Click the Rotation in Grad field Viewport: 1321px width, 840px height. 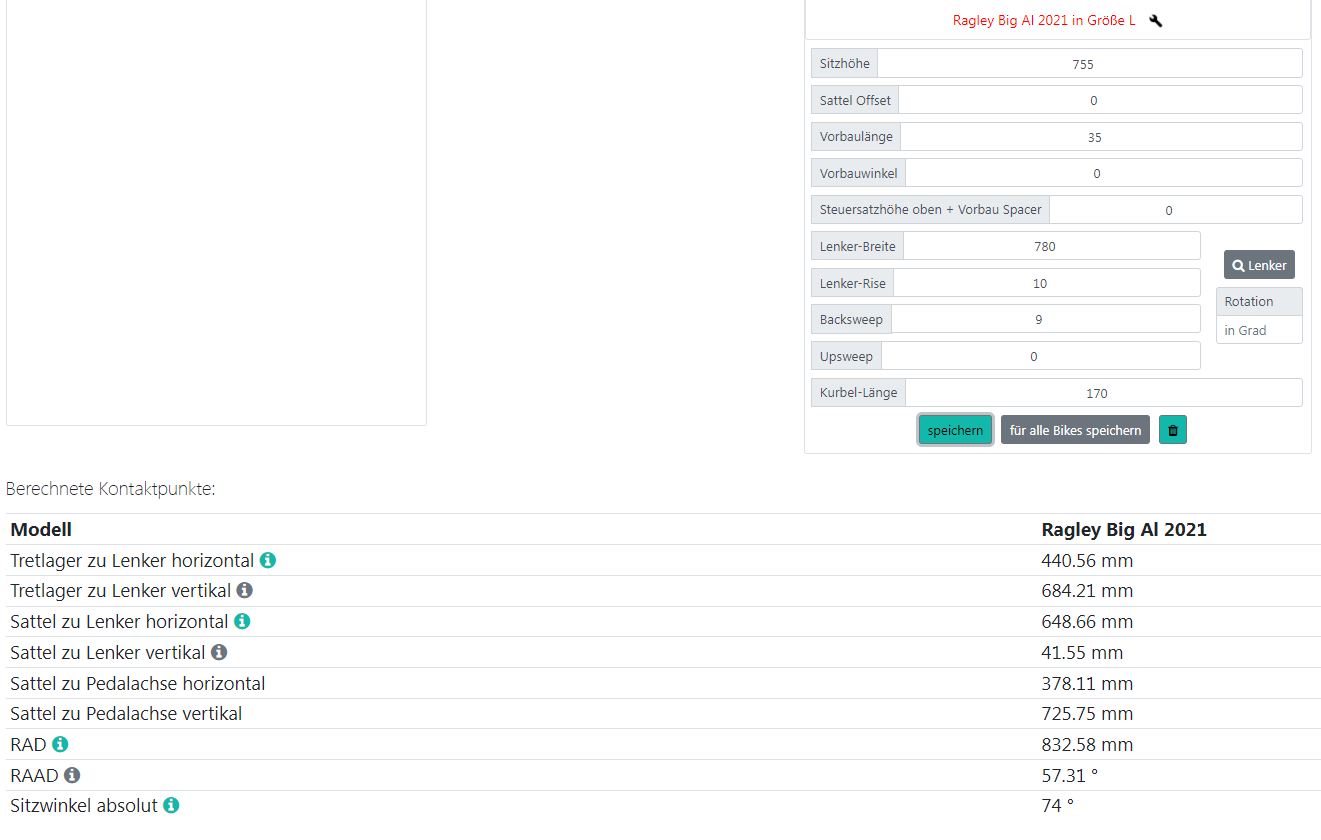1258,330
